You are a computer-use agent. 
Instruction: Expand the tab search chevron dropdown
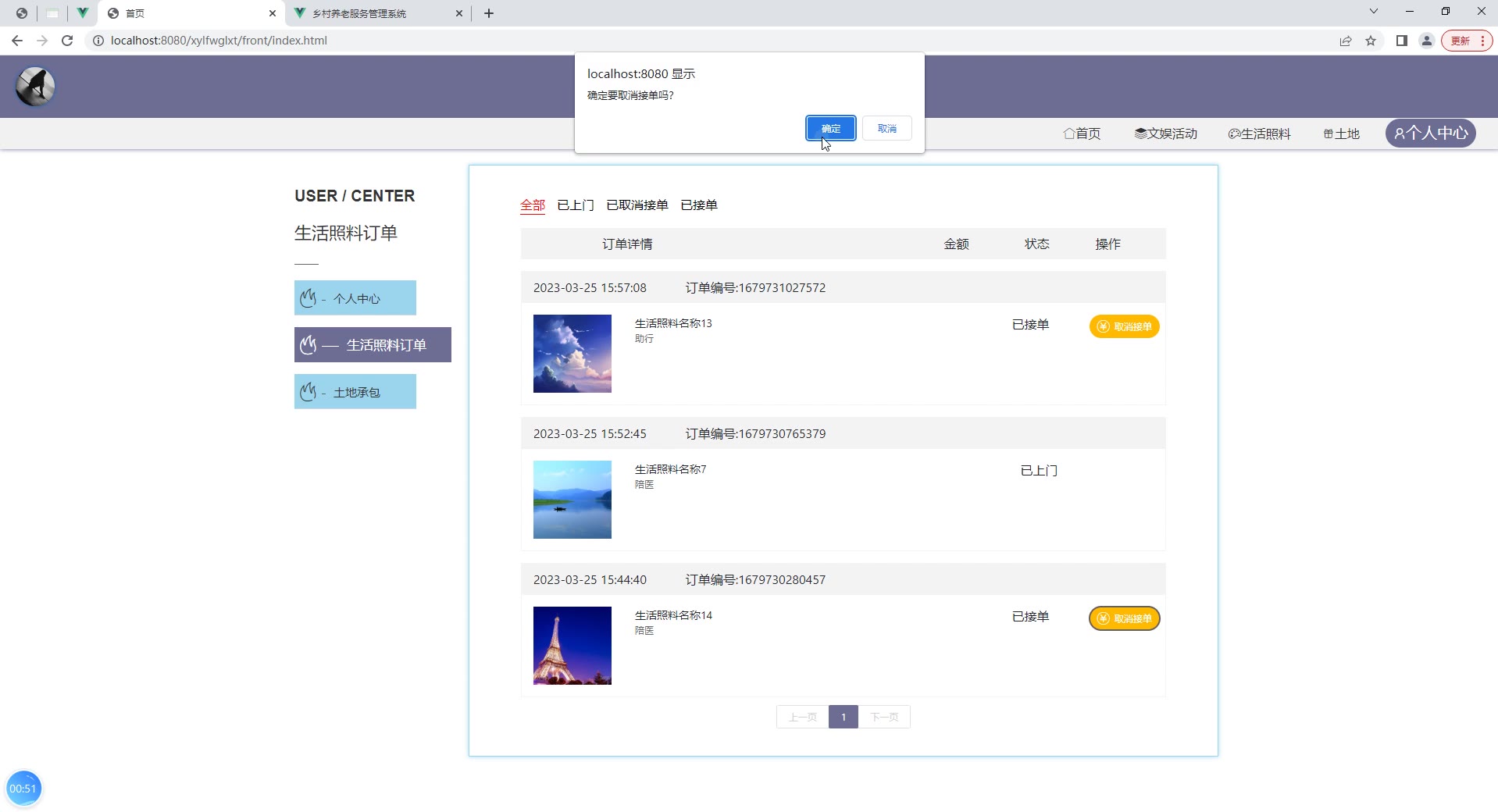tap(1373, 12)
